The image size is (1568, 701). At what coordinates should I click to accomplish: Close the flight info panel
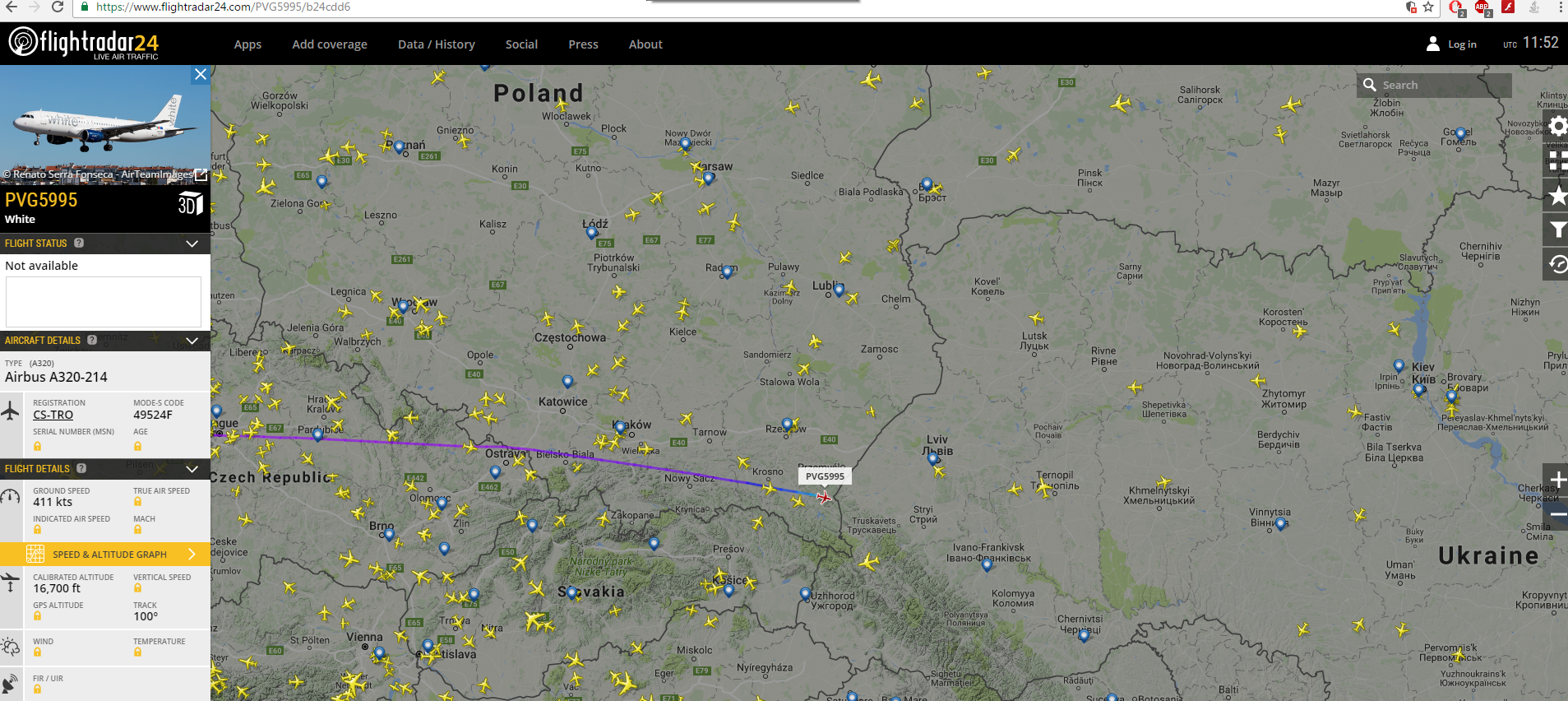tap(201, 75)
